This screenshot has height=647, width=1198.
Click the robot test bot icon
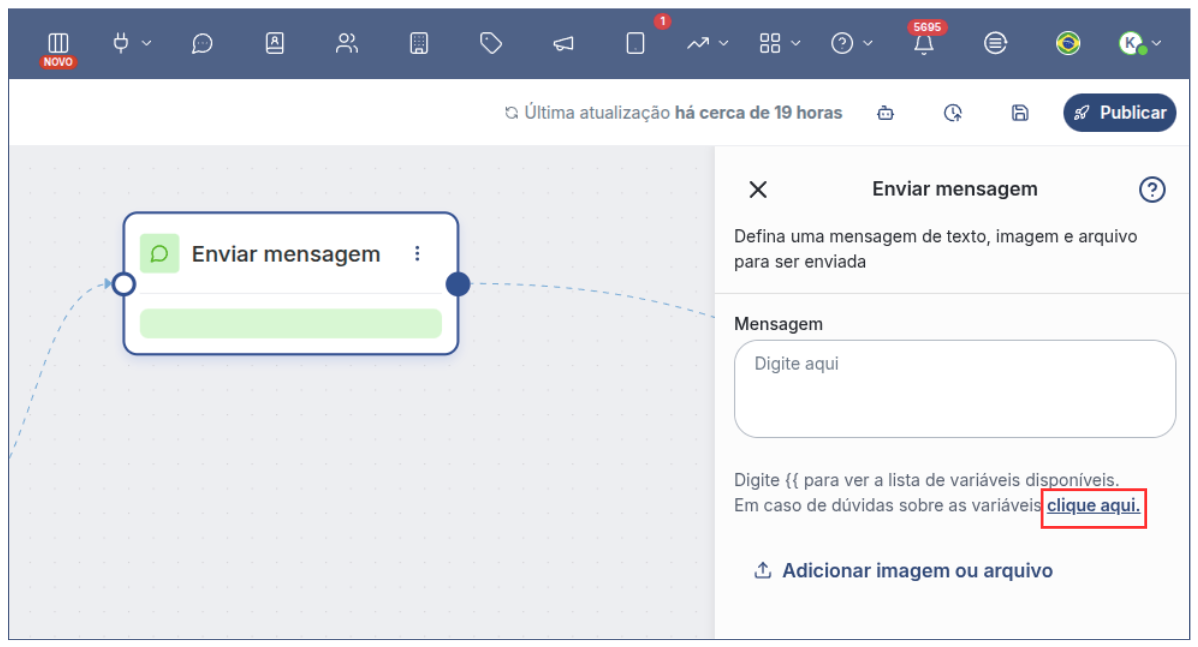click(885, 113)
